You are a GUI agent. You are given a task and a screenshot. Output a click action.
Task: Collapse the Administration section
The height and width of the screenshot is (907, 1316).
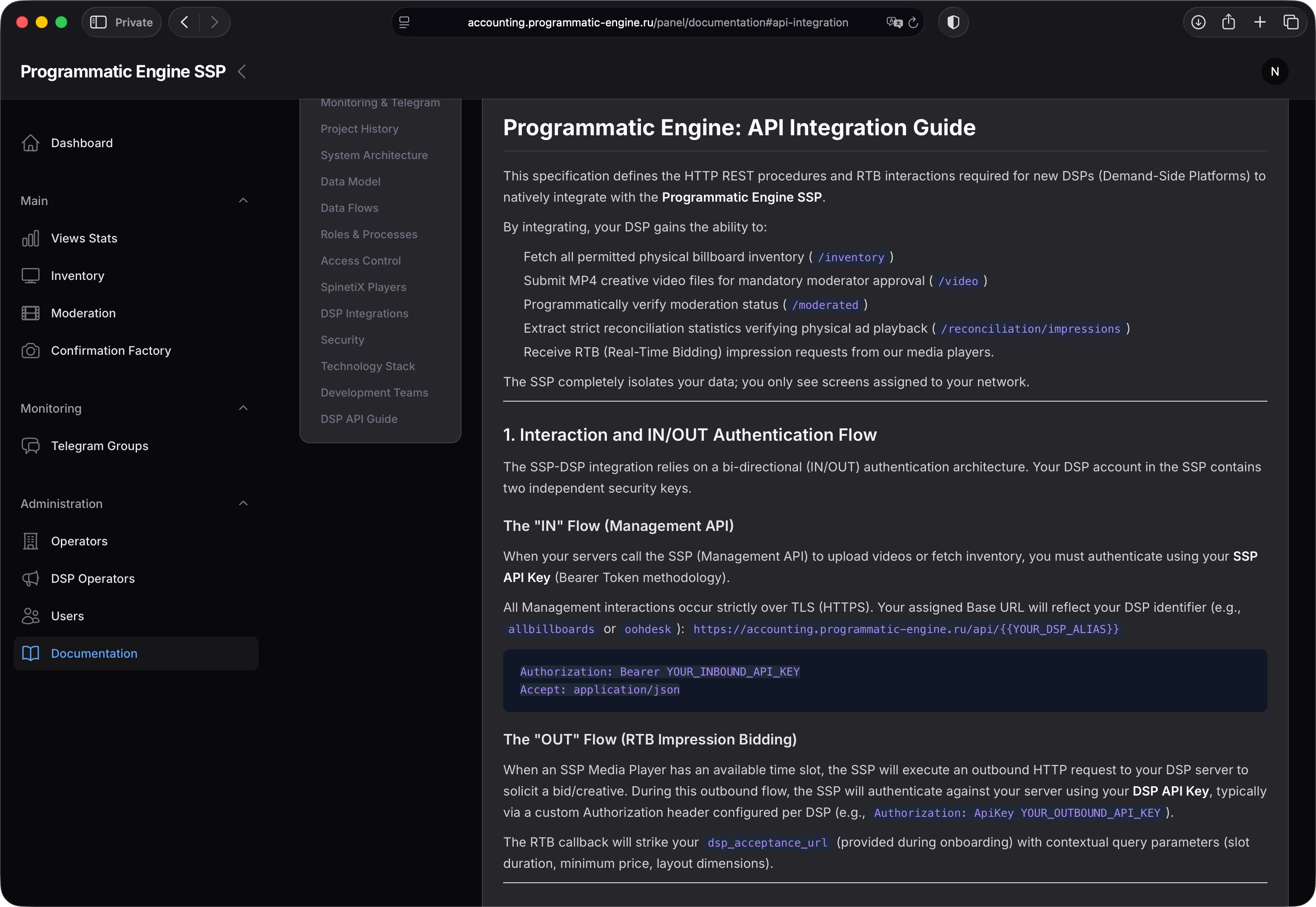[x=243, y=503]
